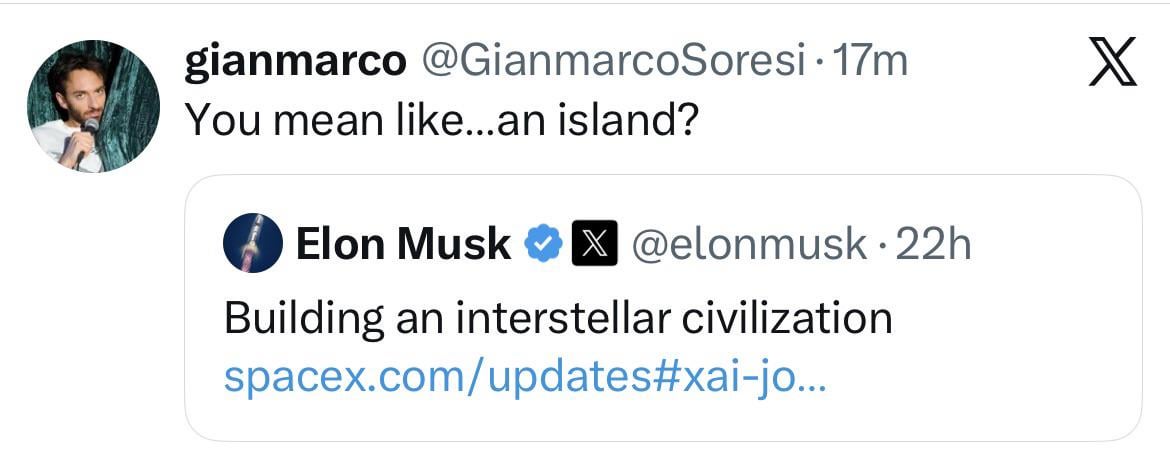Click the 17m timestamp
The width and height of the screenshot is (1170, 459).
(x=870, y=62)
